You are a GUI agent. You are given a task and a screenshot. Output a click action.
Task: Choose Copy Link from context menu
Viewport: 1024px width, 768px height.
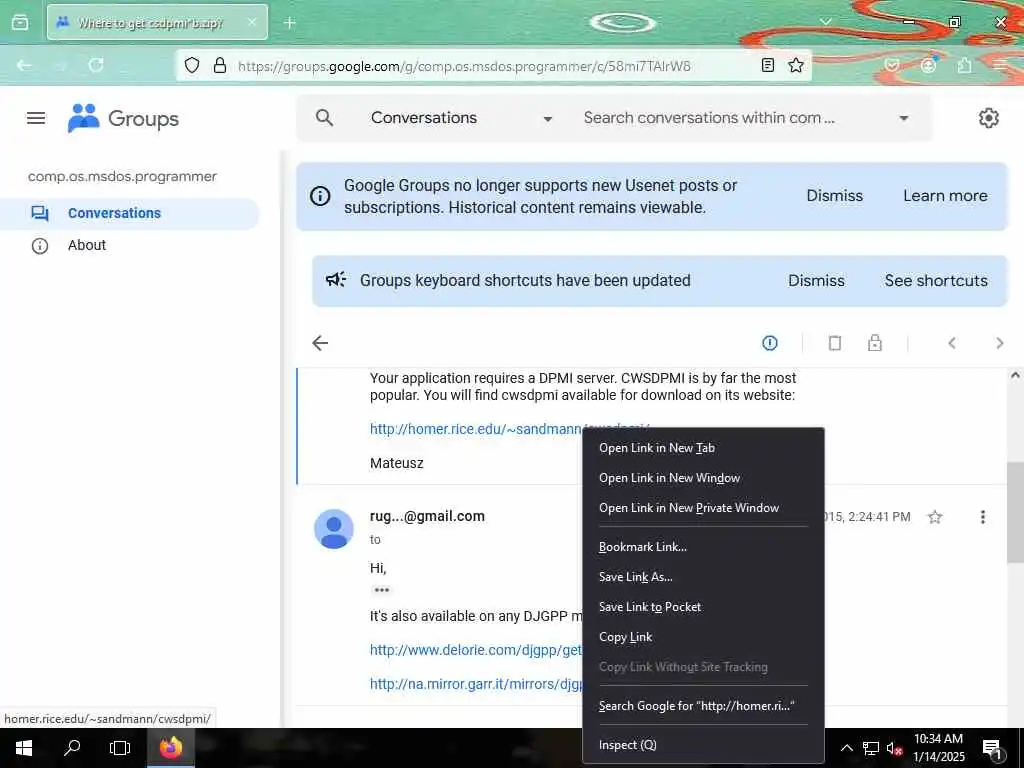703,637
